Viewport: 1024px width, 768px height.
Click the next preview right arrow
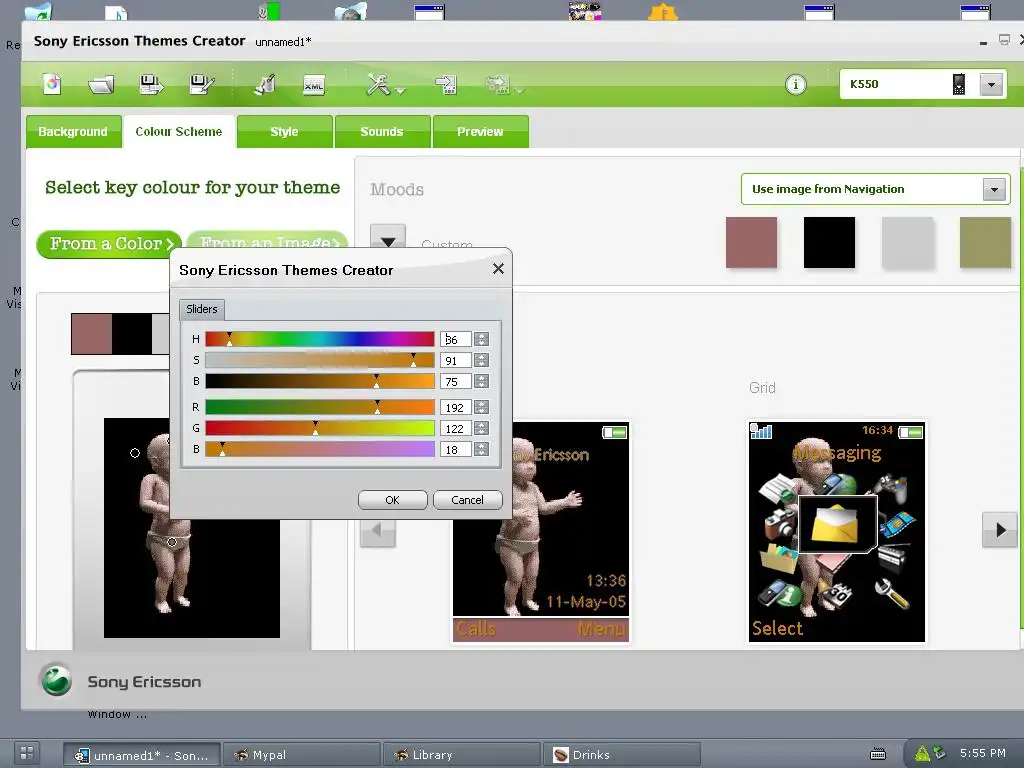pyautogui.click(x=1000, y=530)
